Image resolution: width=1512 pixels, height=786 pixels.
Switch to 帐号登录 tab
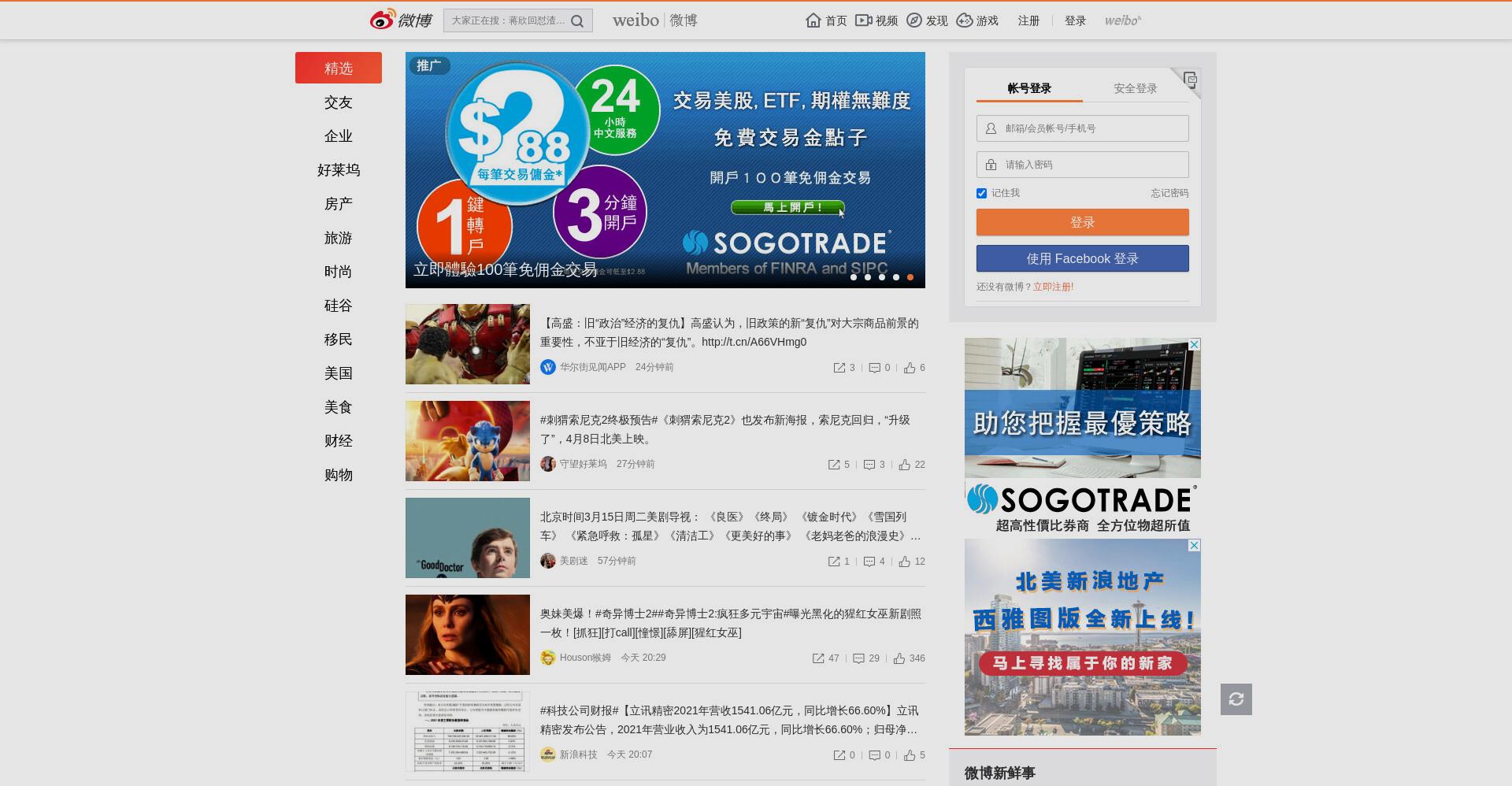pos(1029,88)
